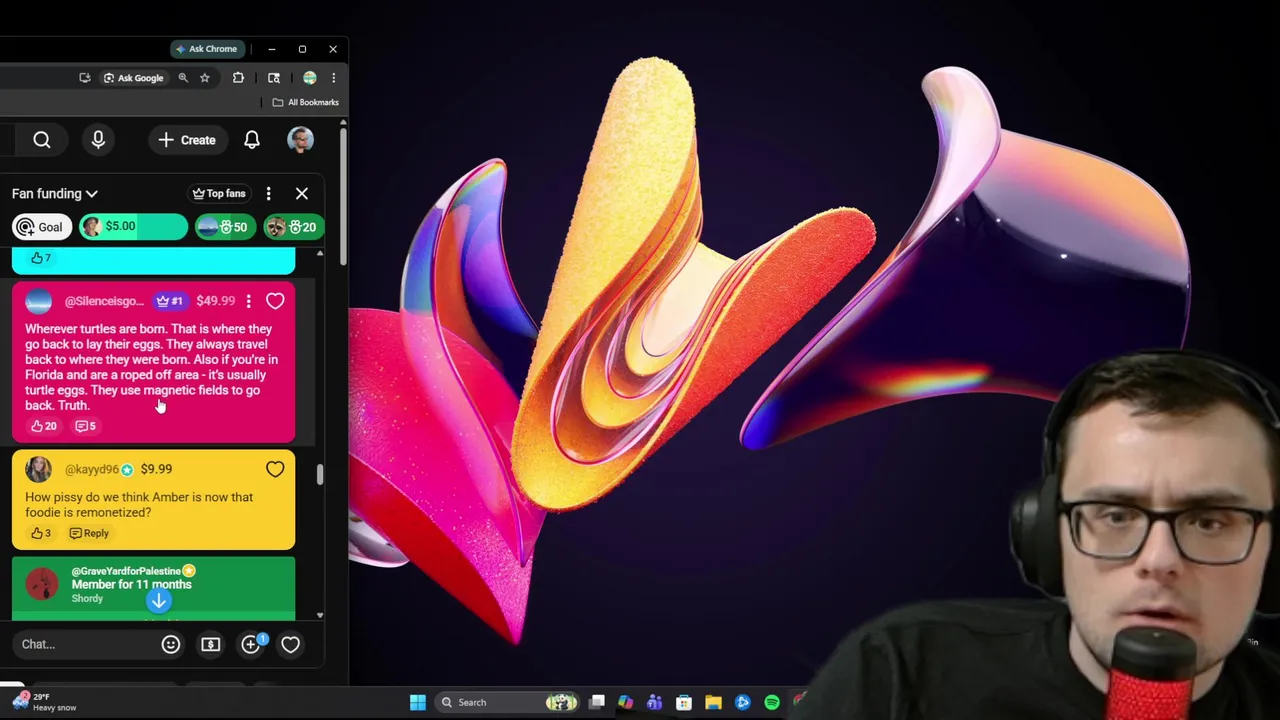Open Microsoft Teams from the taskbar

[x=655, y=702]
